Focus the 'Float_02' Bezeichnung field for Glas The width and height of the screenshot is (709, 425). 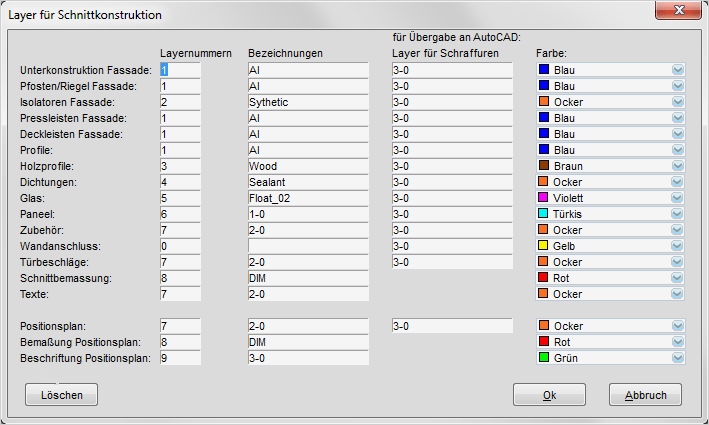[x=308, y=198]
